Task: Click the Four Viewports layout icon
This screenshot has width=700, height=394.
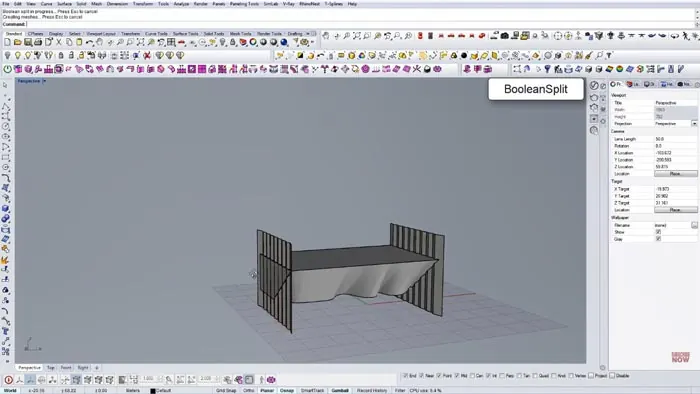Action: (171, 42)
